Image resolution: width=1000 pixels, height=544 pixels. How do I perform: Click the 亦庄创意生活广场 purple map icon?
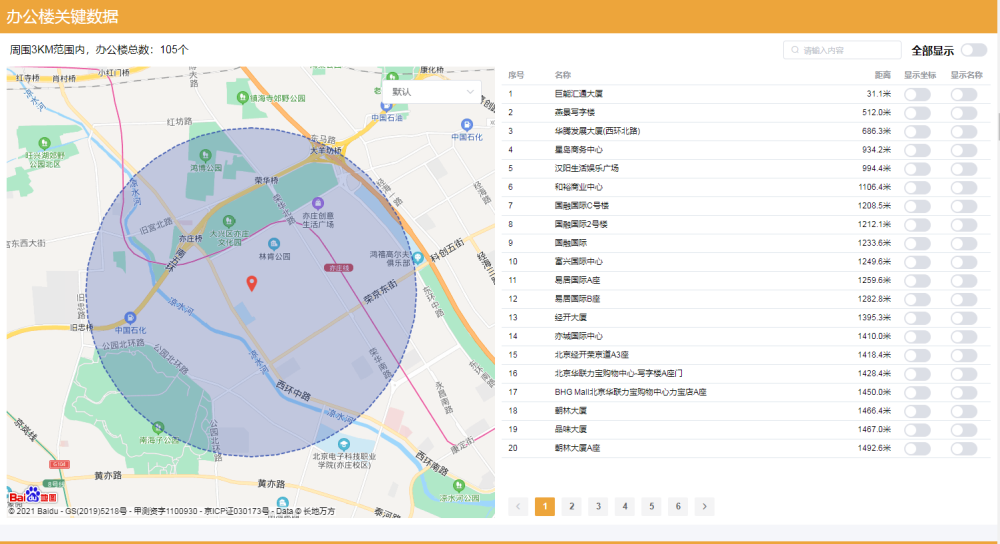[317, 203]
